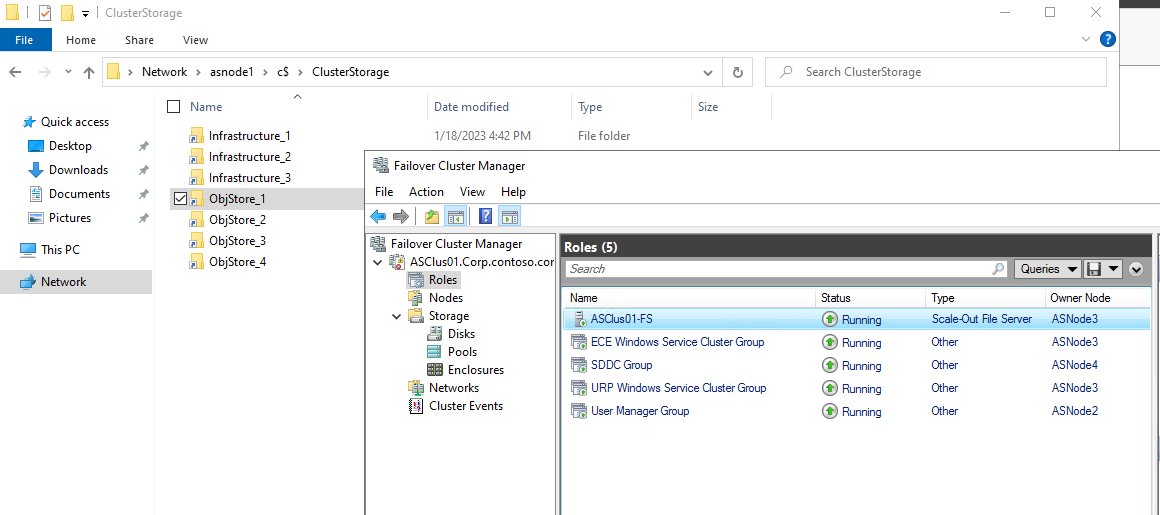Screen dimensions: 1160x515
Task: Open the File tab in Explorer
Action: pos(24,40)
